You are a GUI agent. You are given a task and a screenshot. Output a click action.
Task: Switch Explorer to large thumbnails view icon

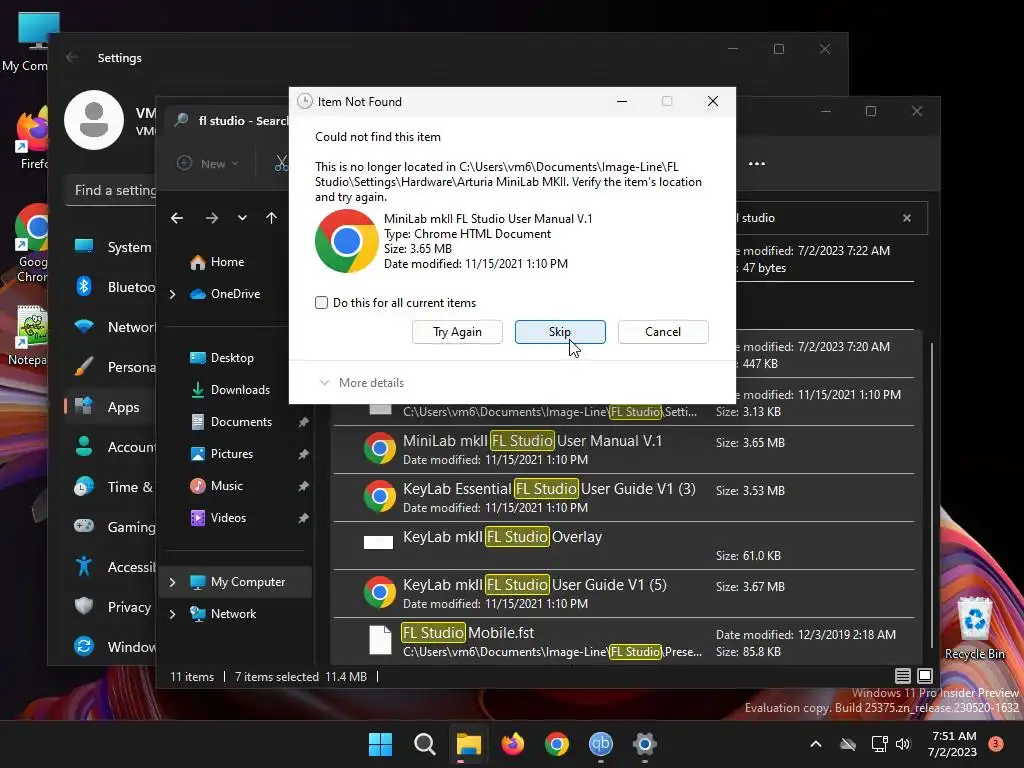pyautogui.click(x=925, y=676)
